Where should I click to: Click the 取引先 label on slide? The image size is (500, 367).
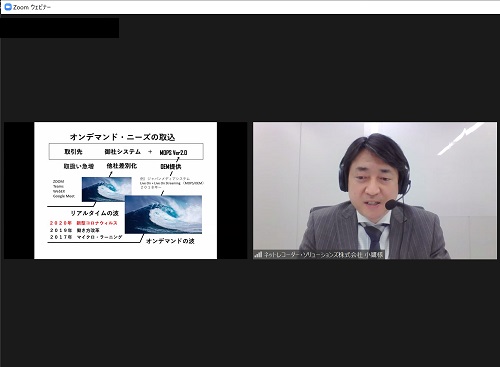(x=73, y=152)
